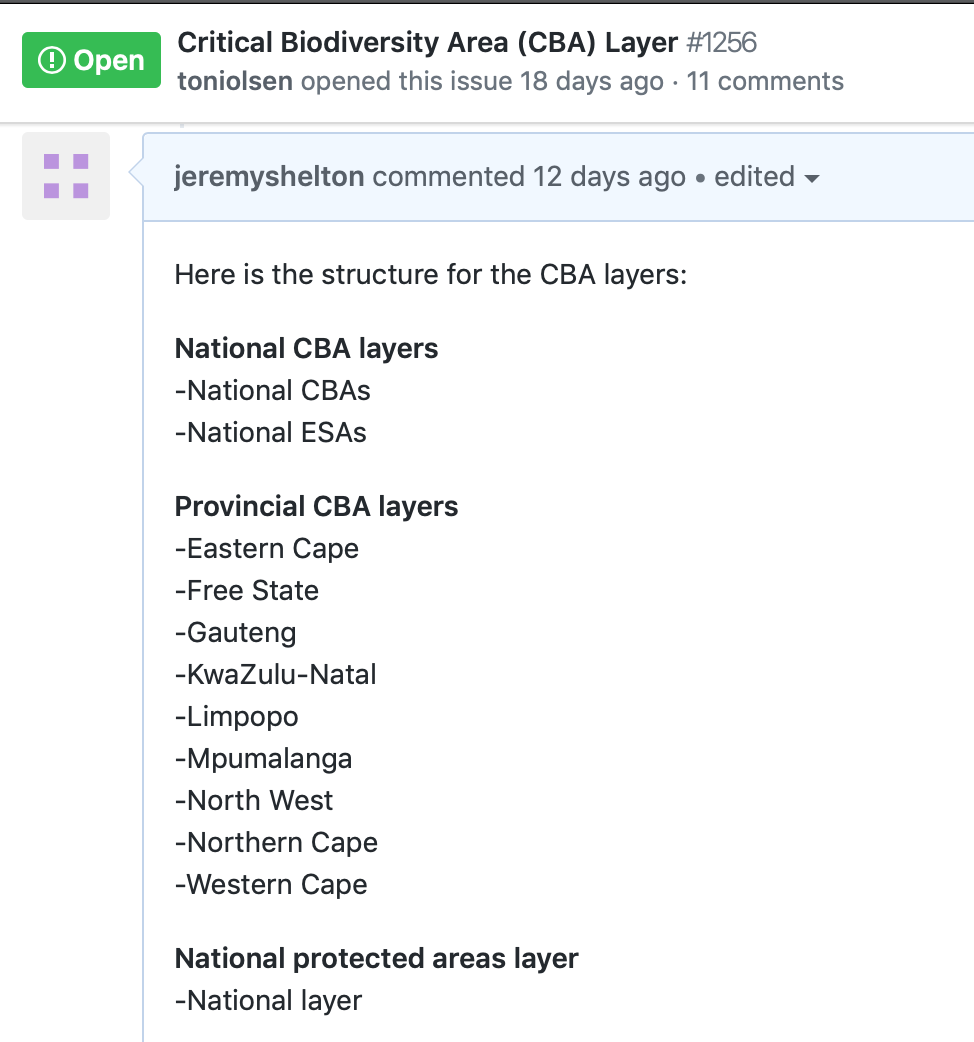Click the KwaZulu-Natal list item
This screenshot has width=974, height=1042.
(275, 674)
